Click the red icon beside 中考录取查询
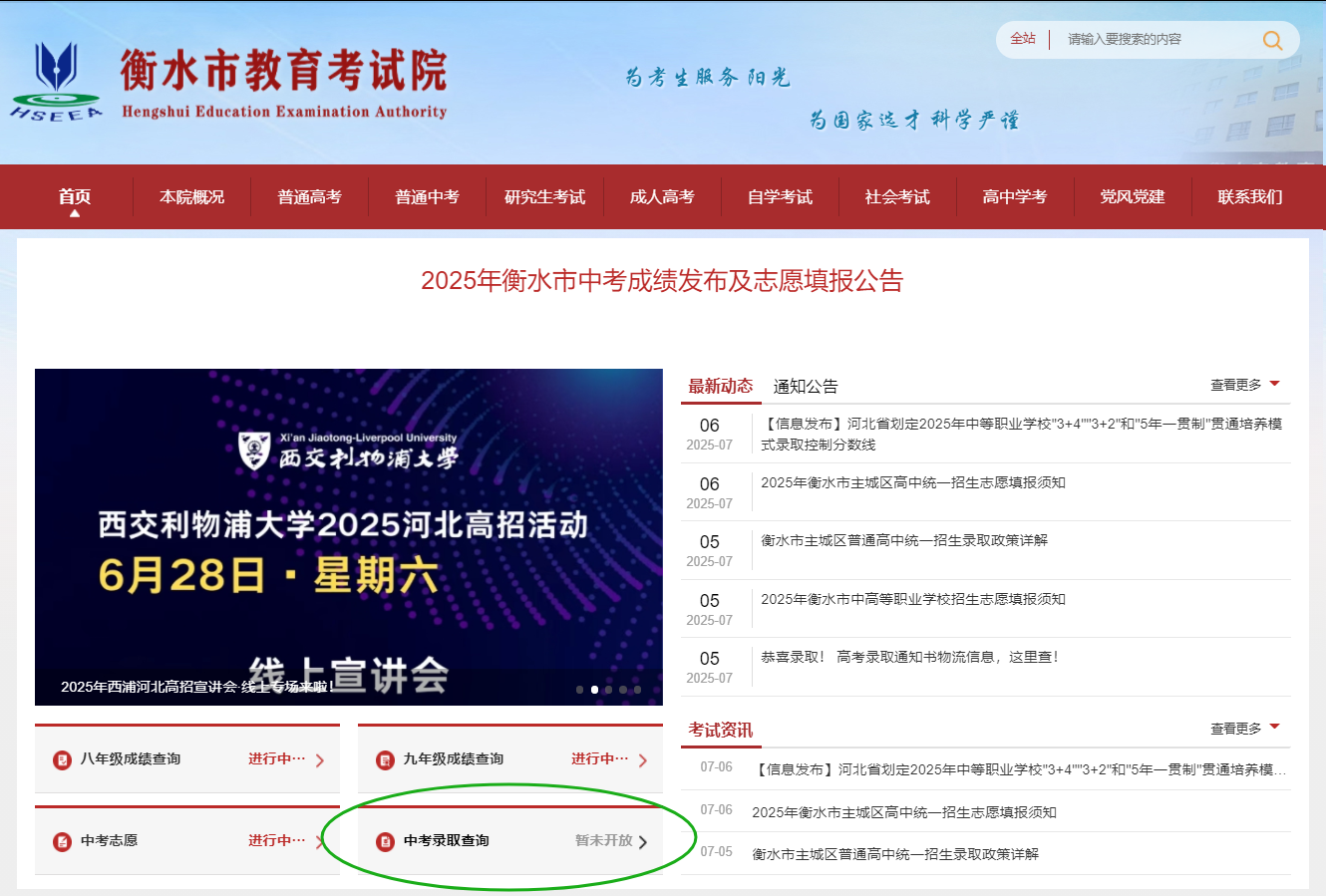The width and height of the screenshot is (1326, 896). 385,842
